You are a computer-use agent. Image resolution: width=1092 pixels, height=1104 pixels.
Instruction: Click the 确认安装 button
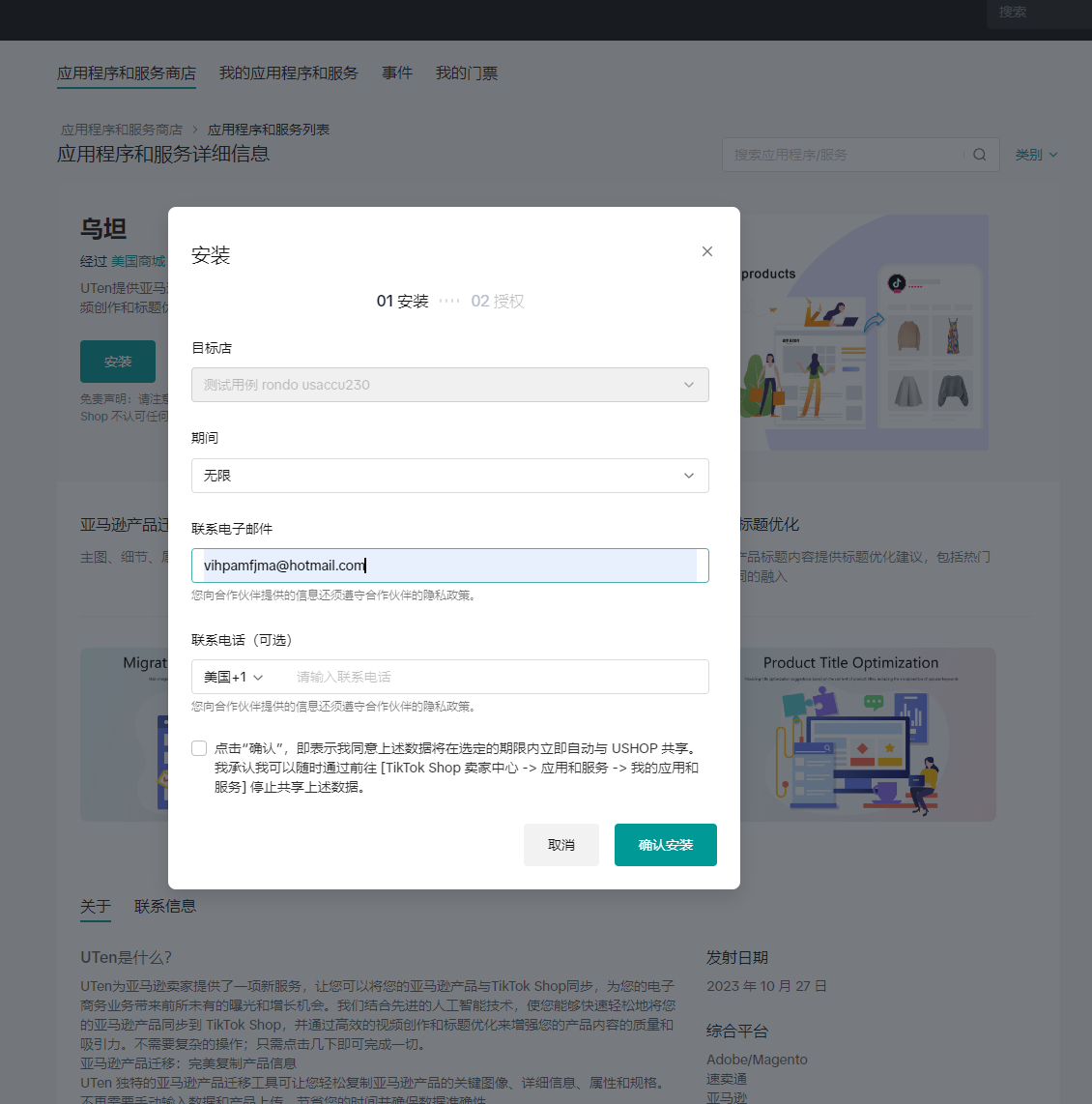[665, 845]
